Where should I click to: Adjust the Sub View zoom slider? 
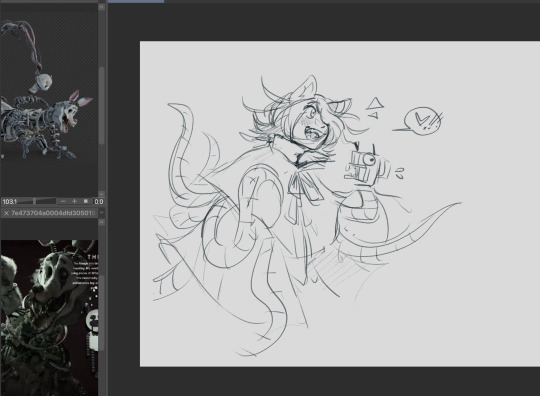click(x=34, y=201)
